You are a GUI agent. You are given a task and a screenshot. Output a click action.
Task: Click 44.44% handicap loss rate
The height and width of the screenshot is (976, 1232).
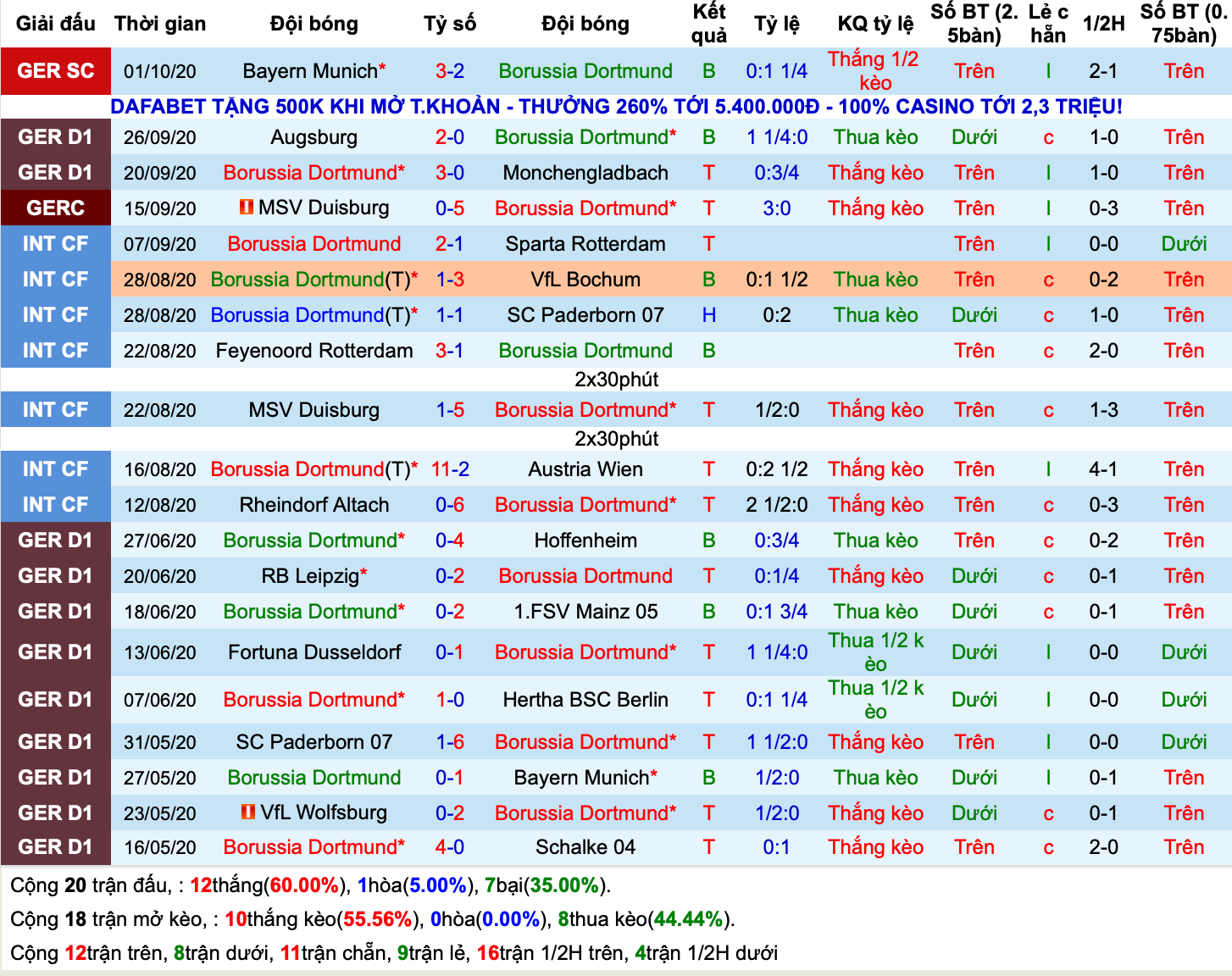click(689, 919)
